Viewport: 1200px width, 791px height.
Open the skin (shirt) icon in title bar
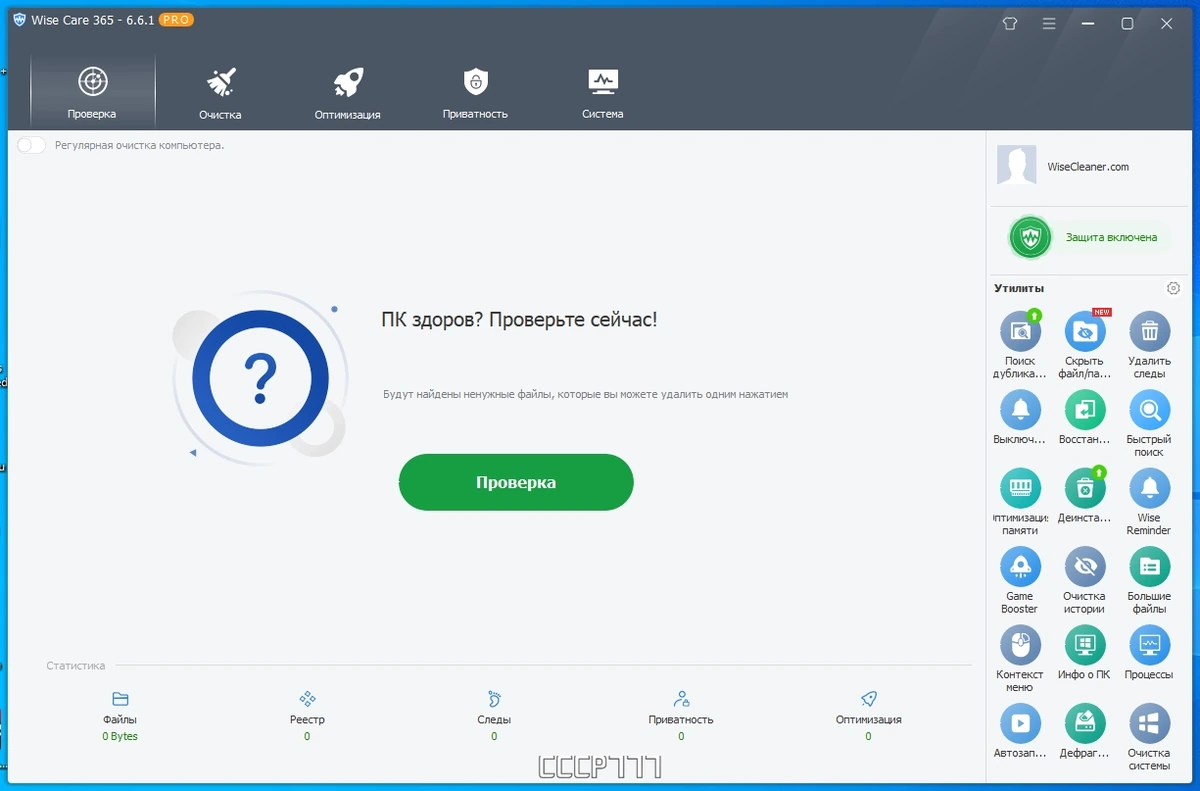pos(1009,23)
